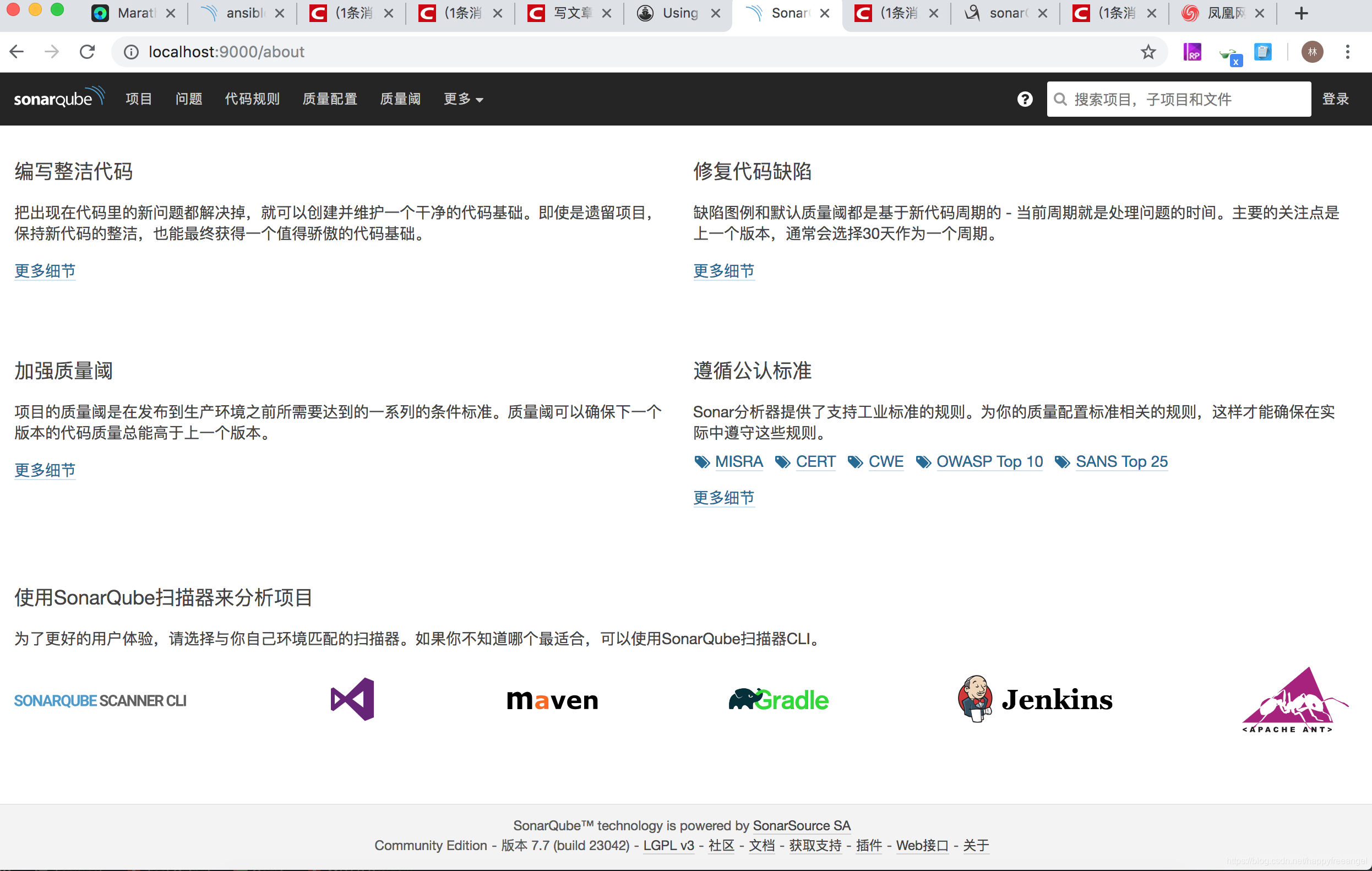Open the 项目 menu item
The image size is (1372, 871).
coord(139,99)
